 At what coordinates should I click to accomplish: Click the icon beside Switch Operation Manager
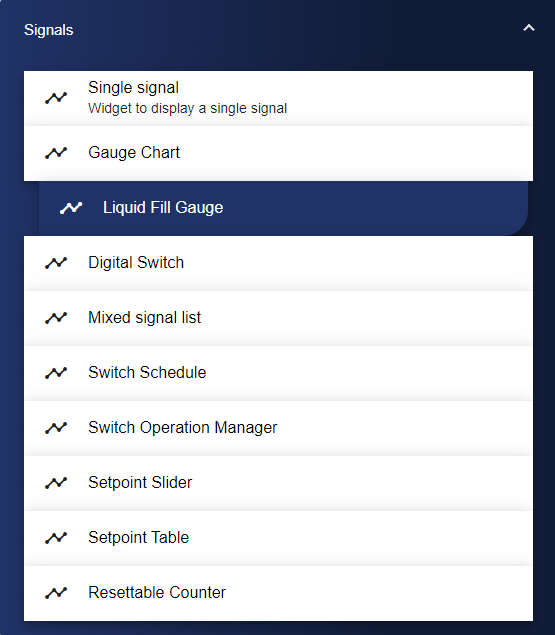(56, 428)
